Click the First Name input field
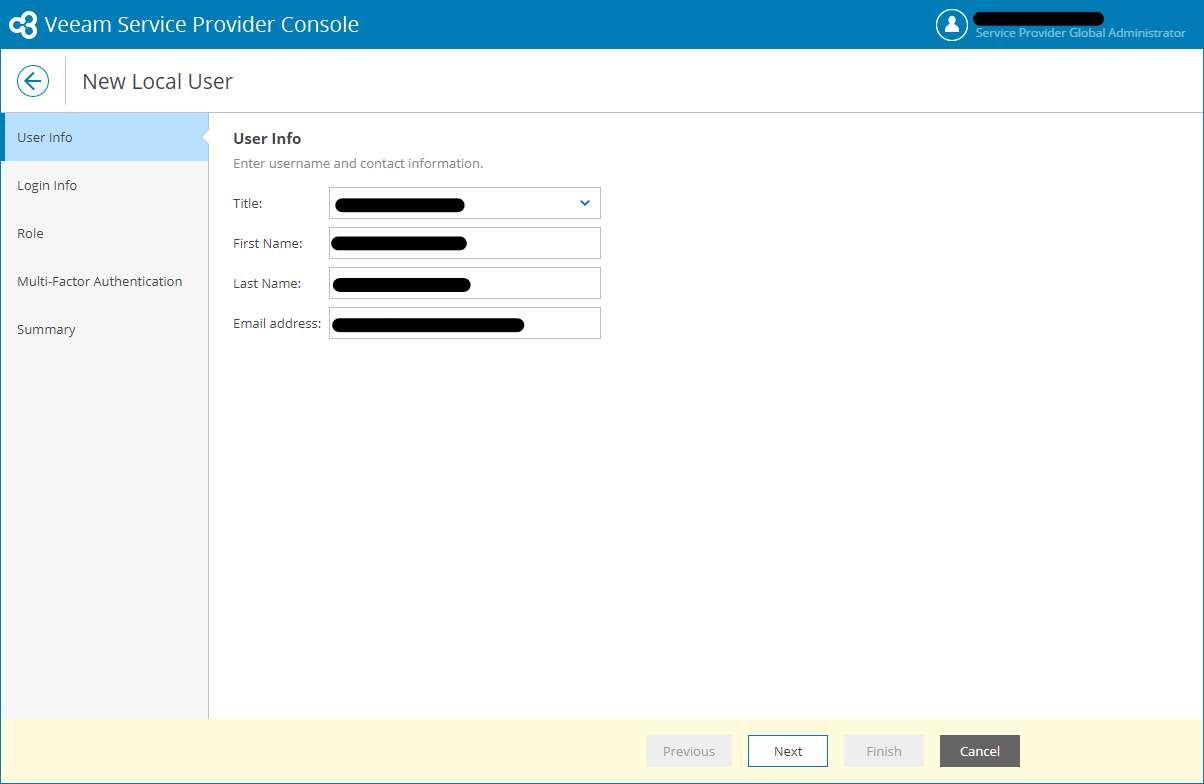This screenshot has width=1204, height=784. click(465, 243)
